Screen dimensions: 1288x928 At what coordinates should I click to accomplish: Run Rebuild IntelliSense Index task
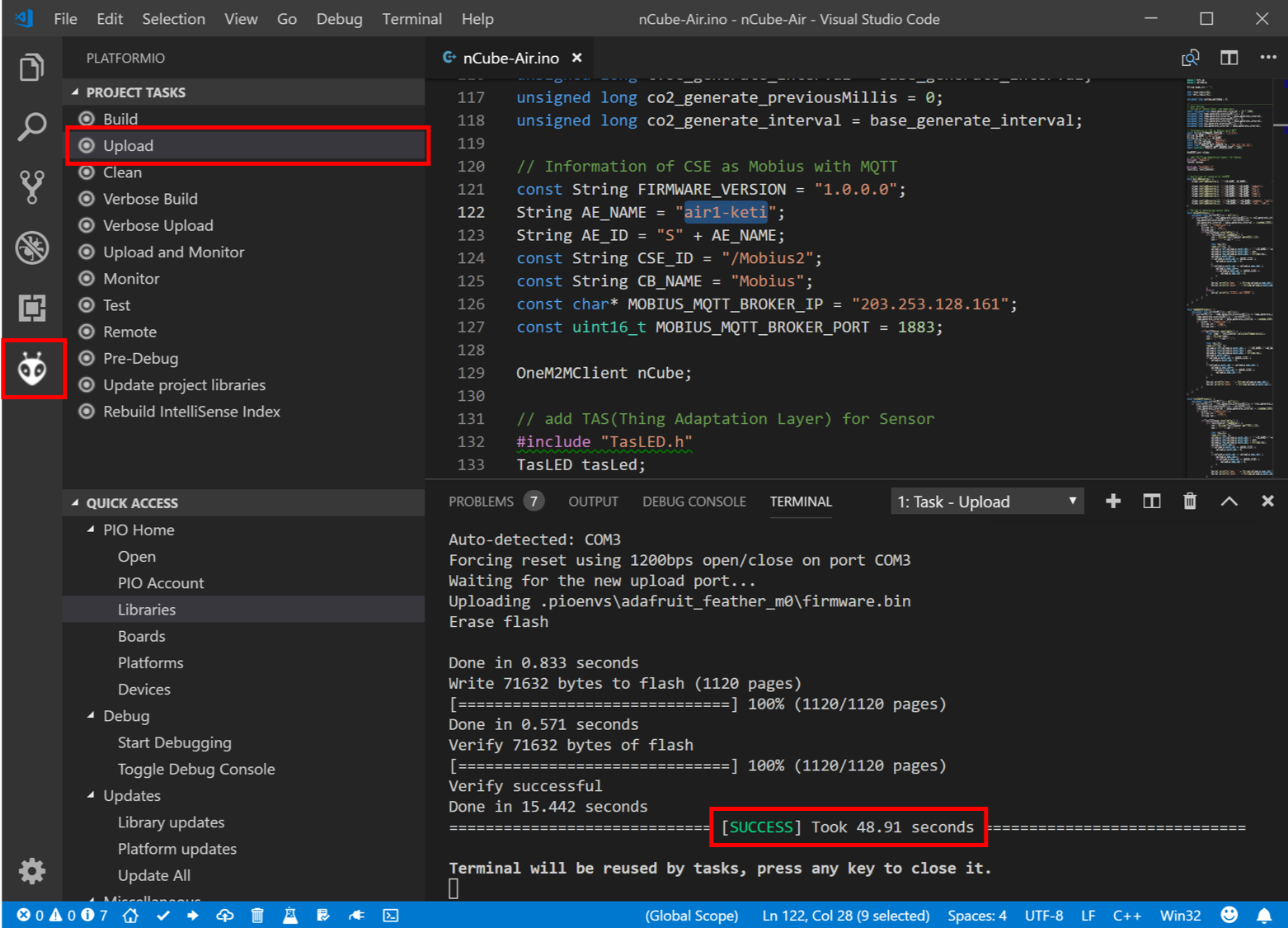coord(245,411)
